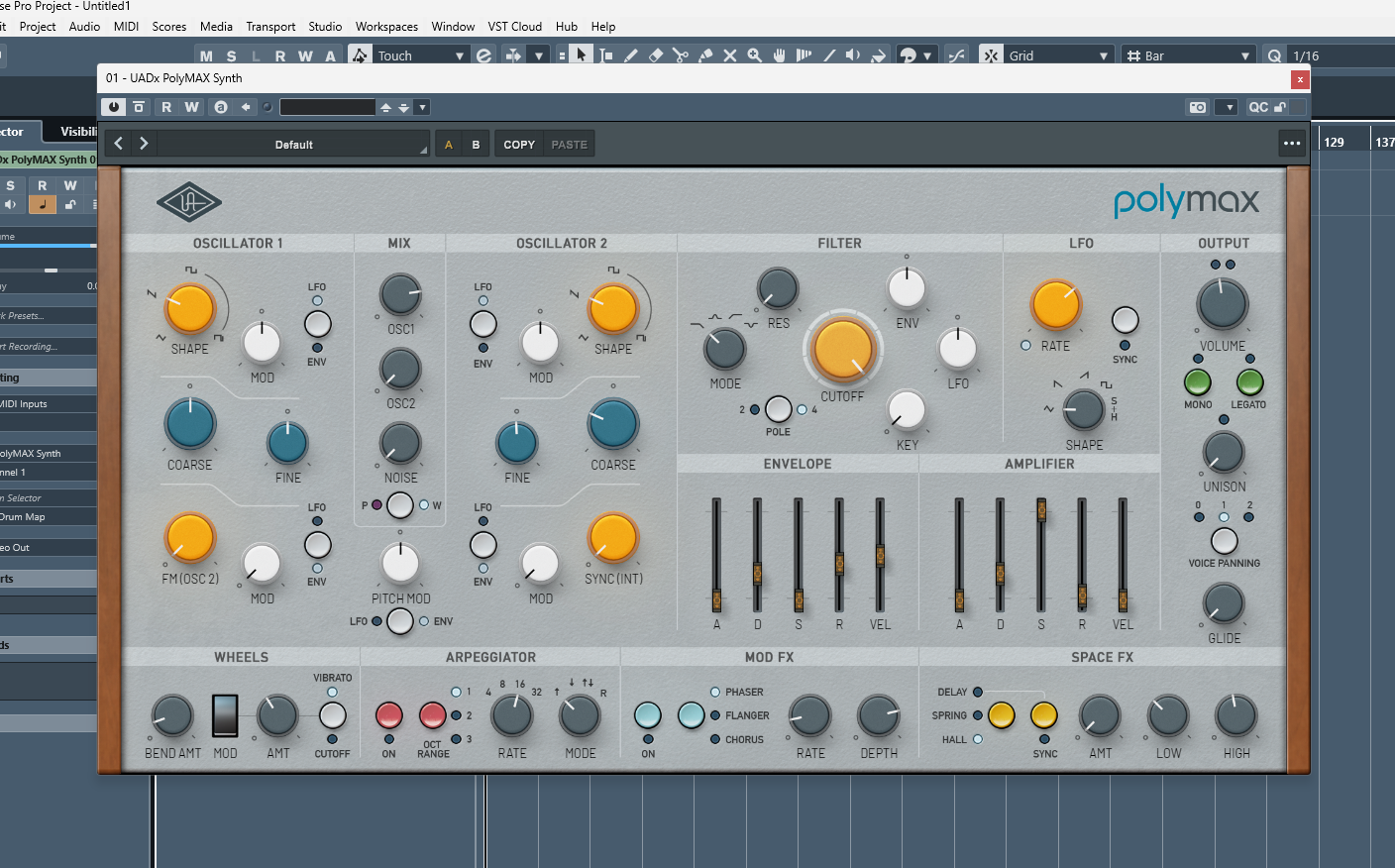Toggle the LEGATO green button
This screenshot has height=868, width=1395.
(1249, 382)
